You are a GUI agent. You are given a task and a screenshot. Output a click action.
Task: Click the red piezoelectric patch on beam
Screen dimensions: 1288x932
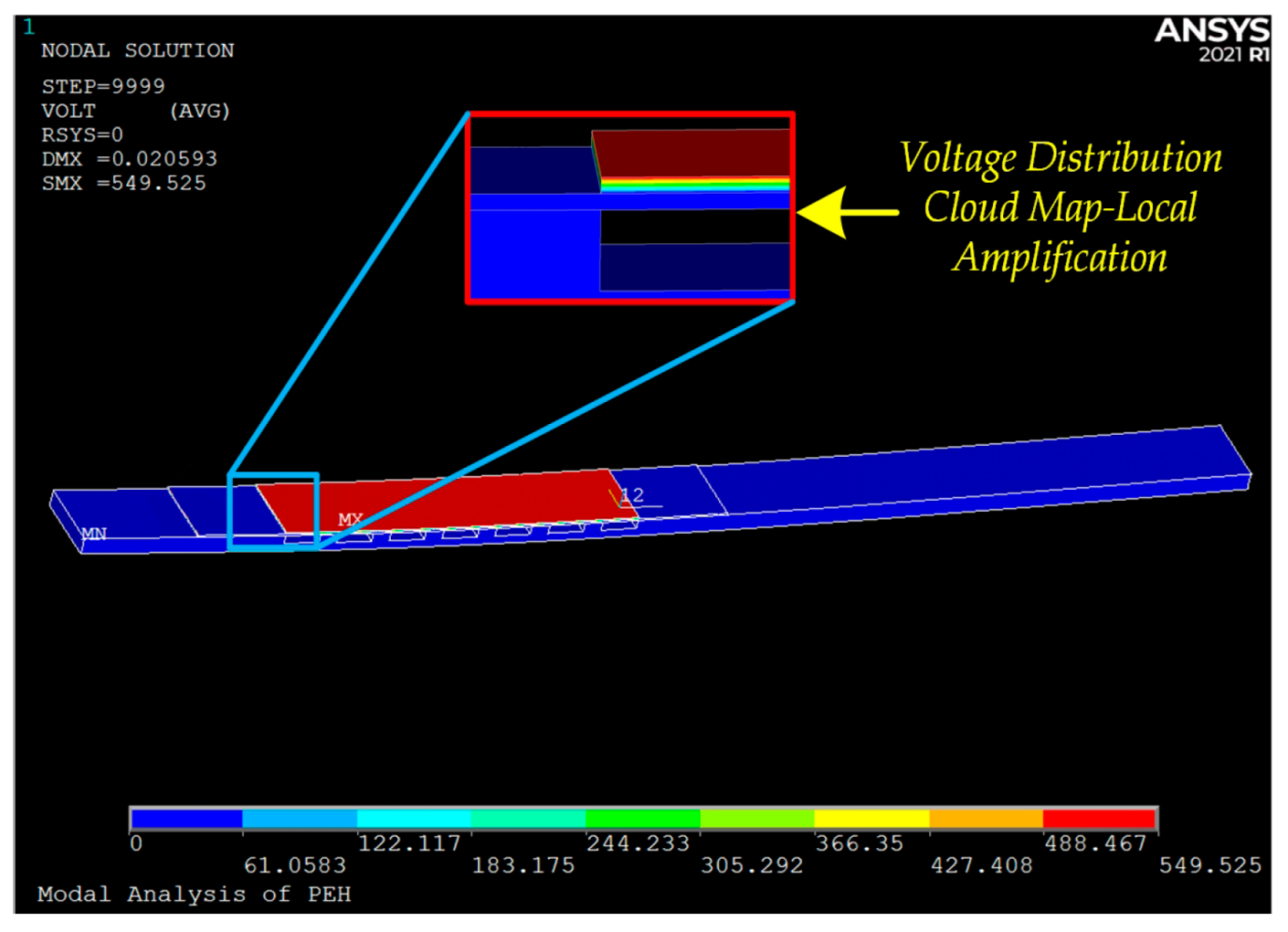tap(448, 501)
